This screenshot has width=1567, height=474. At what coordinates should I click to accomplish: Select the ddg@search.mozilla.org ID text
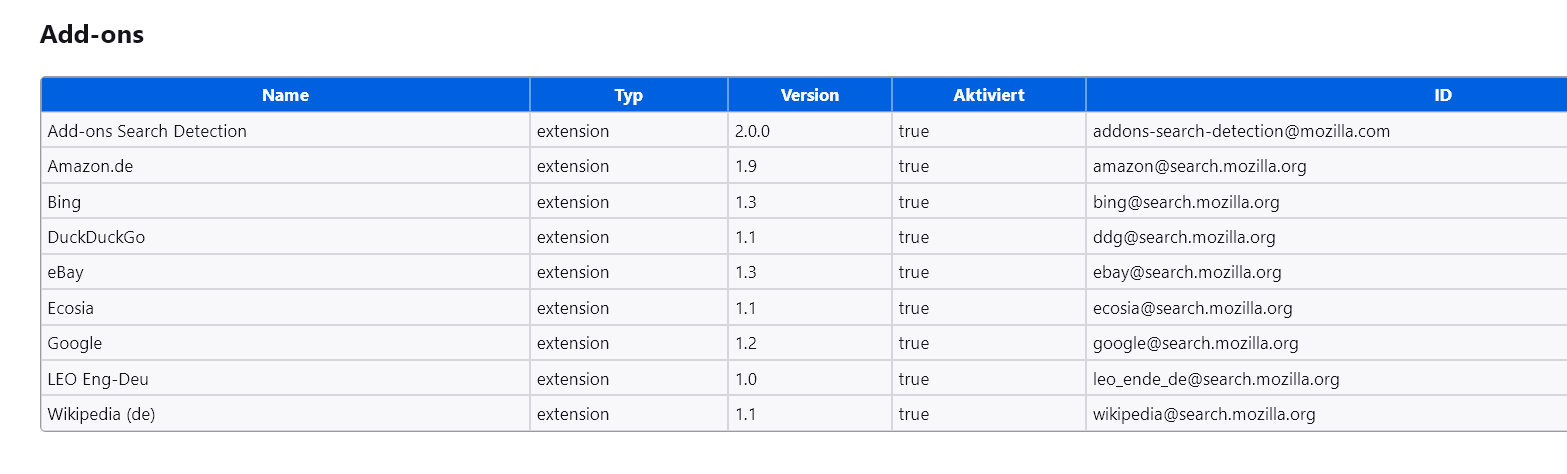click(1184, 237)
